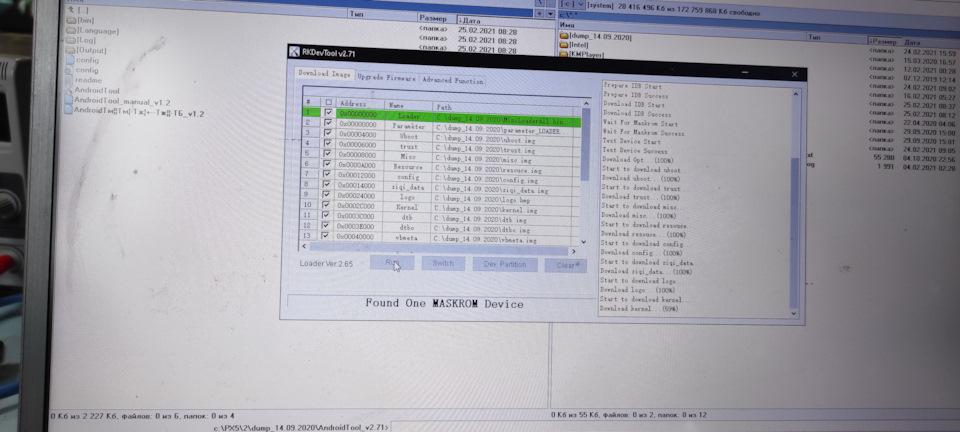This screenshot has width=960, height=432.
Task: Click the horizontal scrollbar left arrow in table
Action: pyautogui.click(x=305, y=246)
